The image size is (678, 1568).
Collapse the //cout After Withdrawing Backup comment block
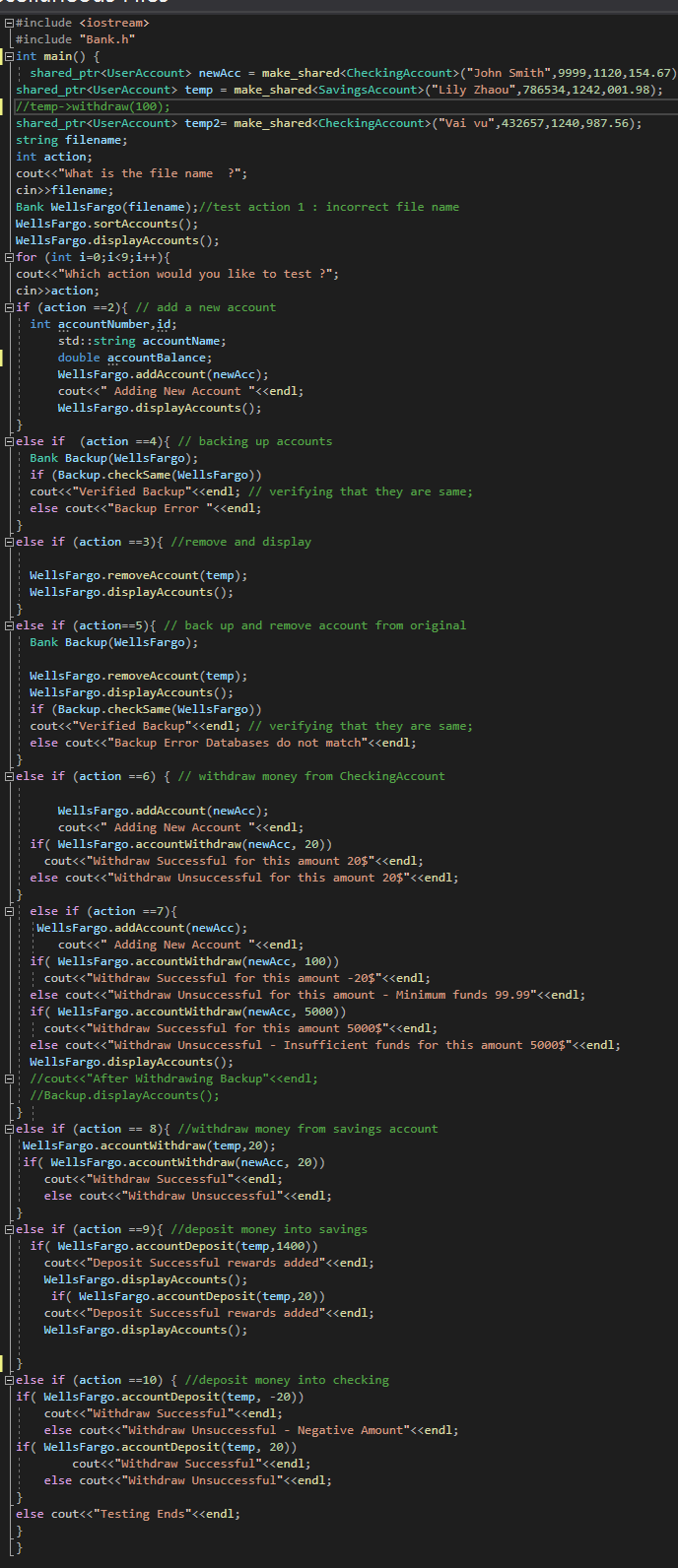click(8, 1078)
